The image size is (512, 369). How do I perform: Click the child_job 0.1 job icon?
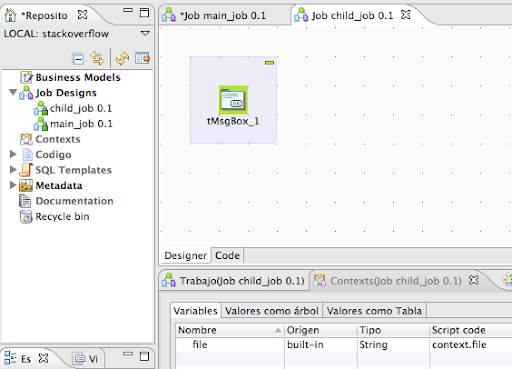[41, 108]
